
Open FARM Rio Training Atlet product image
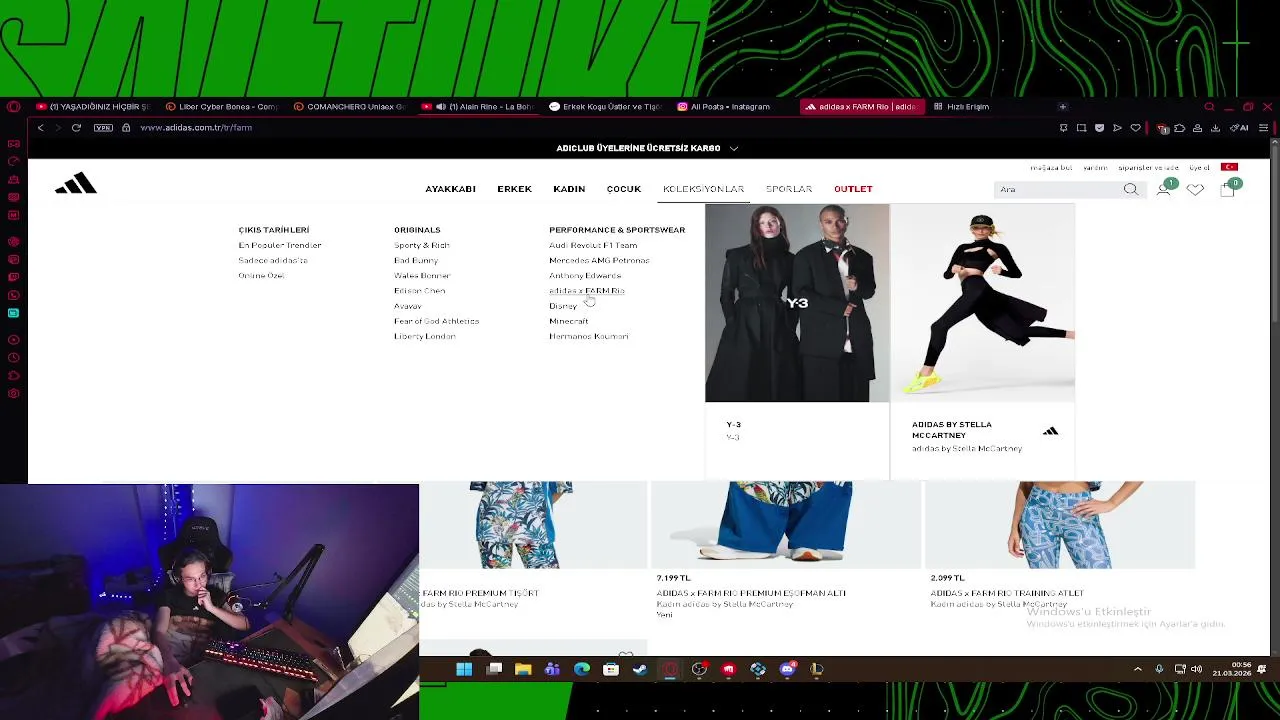[1059, 525]
